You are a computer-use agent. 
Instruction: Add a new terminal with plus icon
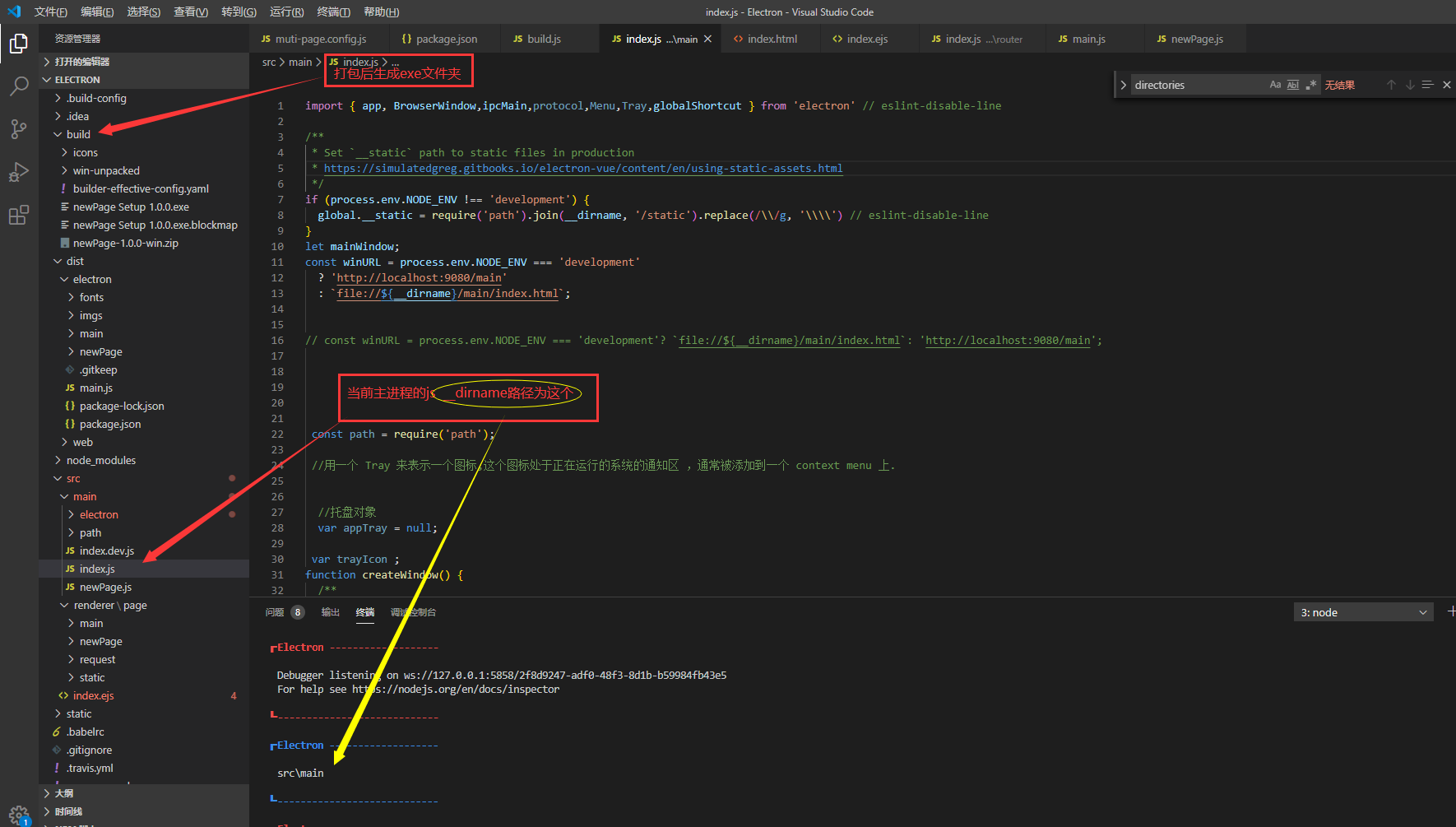click(1451, 611)
